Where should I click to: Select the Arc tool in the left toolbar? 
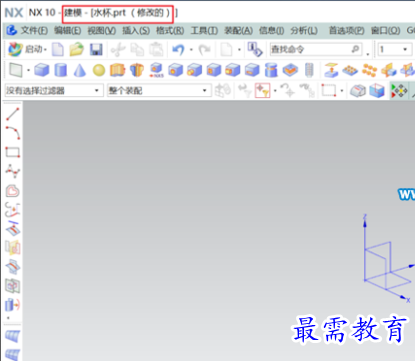pyautogui.click(x=13, y=133)
